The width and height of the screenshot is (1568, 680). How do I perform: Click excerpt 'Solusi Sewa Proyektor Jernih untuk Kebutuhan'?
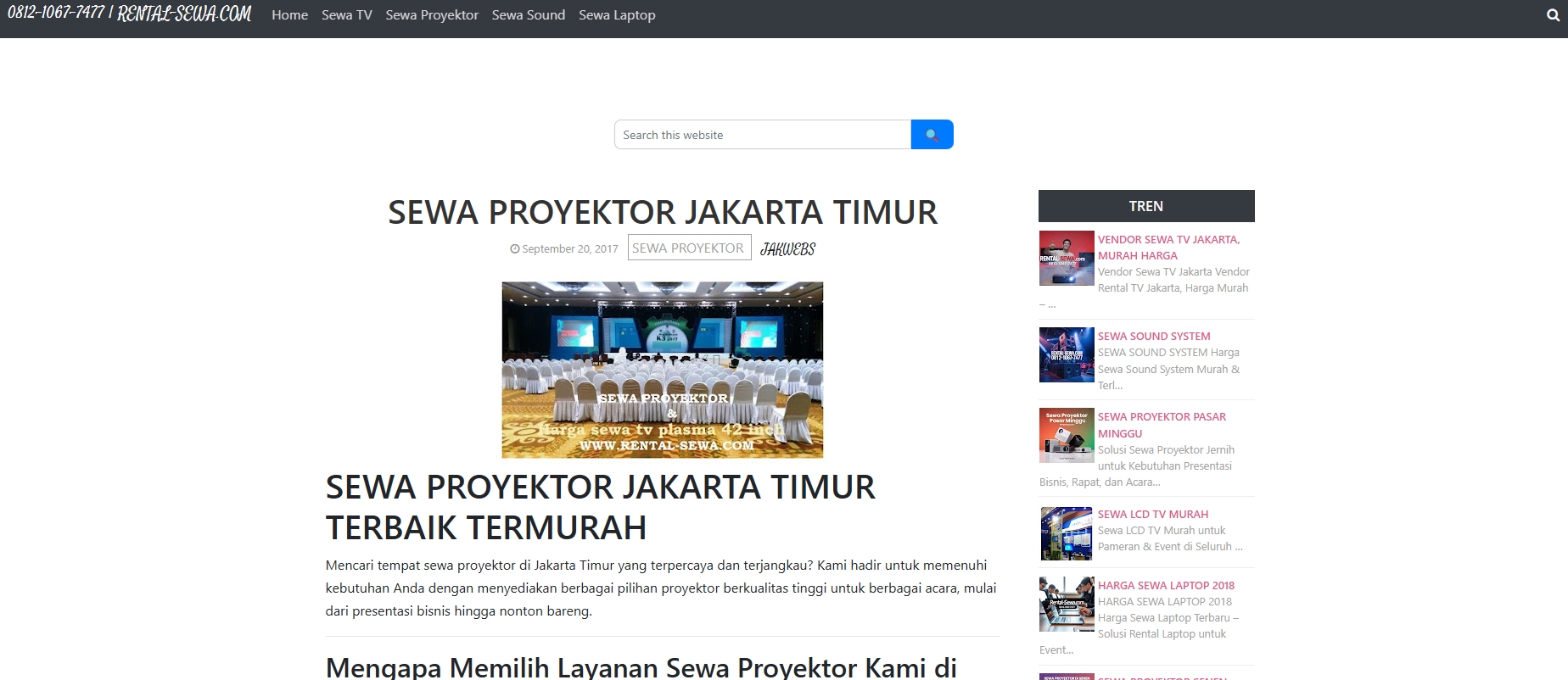click(x=1137, y=466)
